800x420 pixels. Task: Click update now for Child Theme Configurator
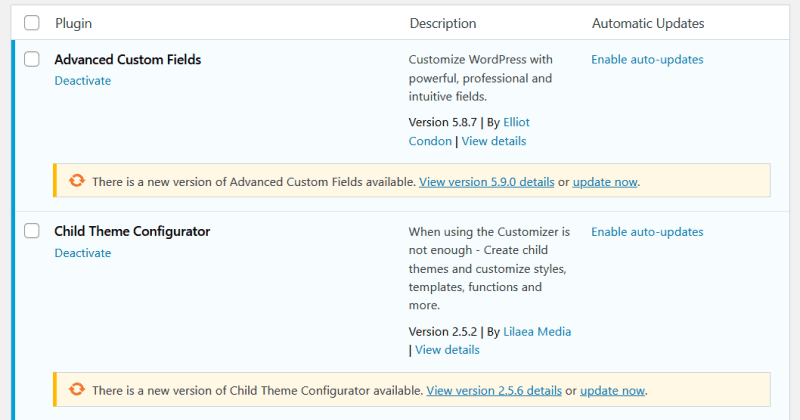point(612,391)
